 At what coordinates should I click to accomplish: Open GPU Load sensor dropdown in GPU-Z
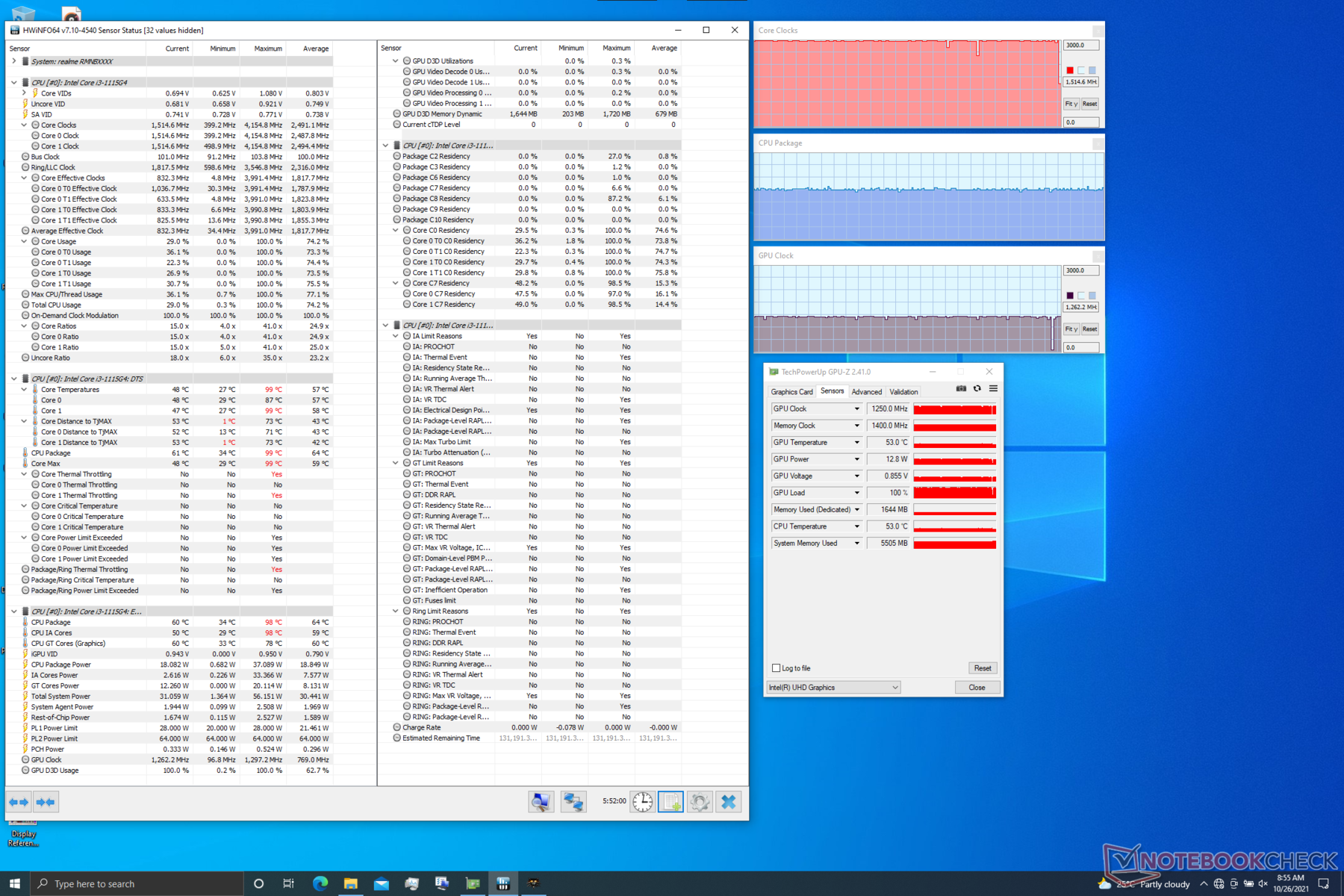[856, 493]
